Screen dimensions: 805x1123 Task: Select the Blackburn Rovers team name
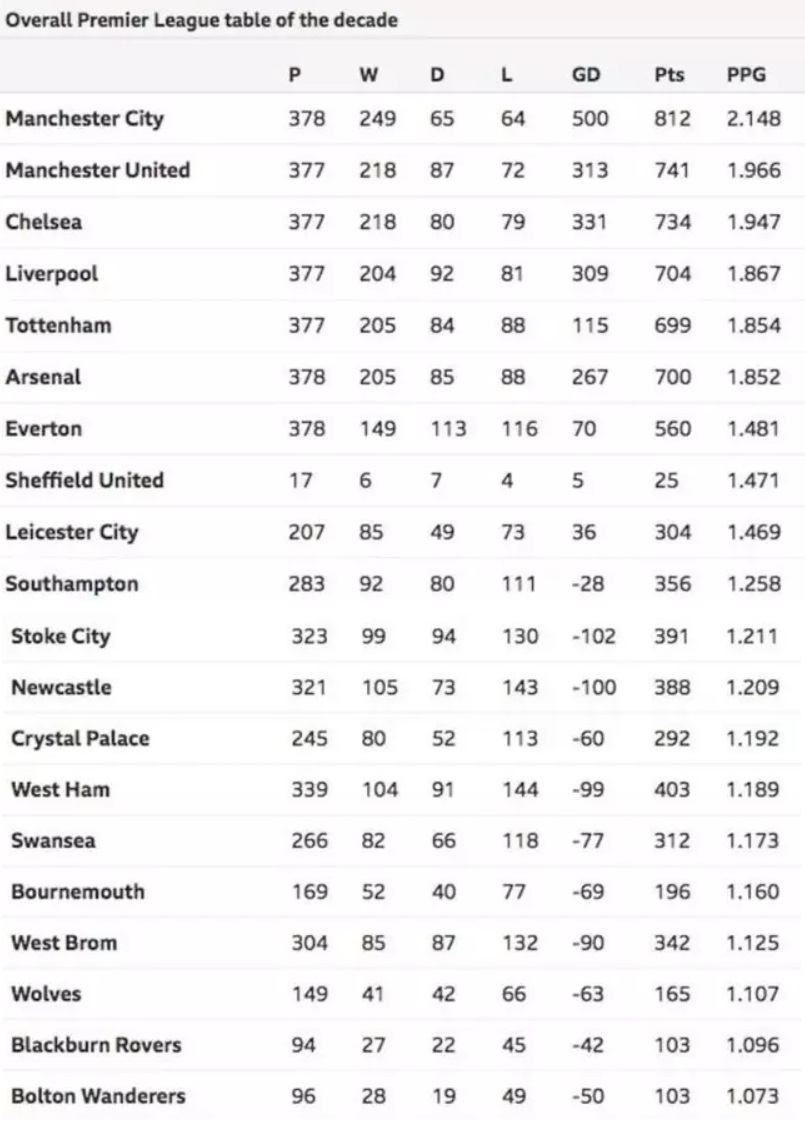coord(96,1045)
